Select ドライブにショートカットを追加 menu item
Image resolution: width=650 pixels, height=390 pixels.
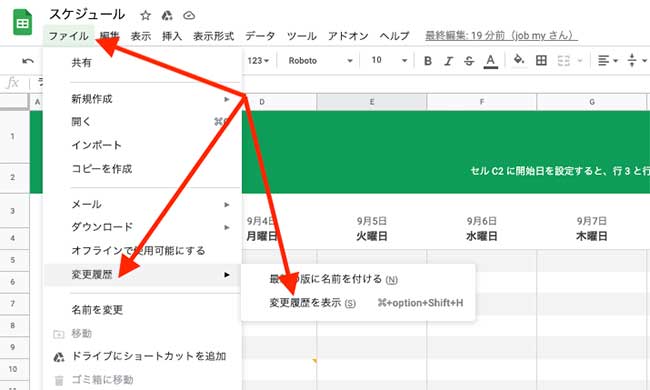[x=142, y=356]
